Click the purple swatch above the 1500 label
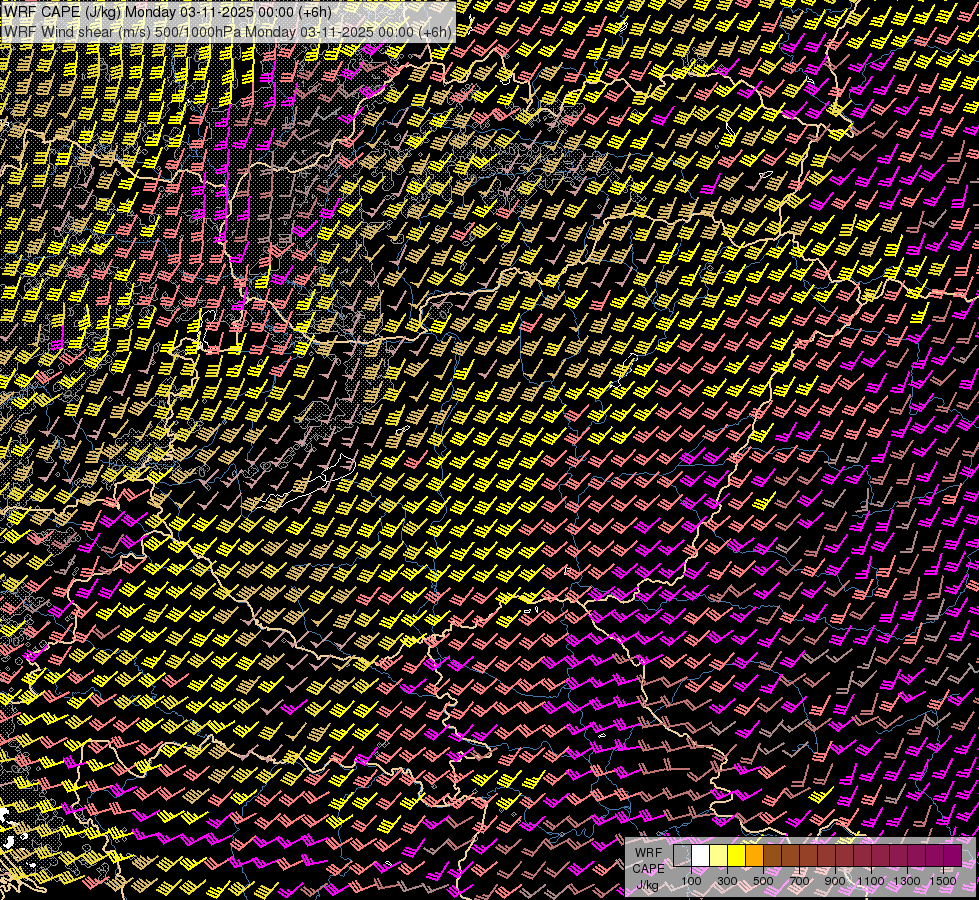Viewport: 979px width, 900px height. [x=952, y=856]
